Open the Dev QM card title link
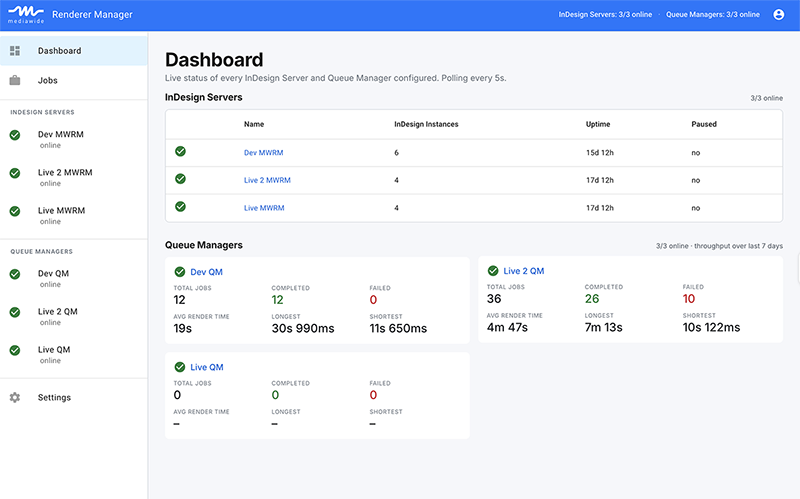The image size is (800, 499). point(206,272)
